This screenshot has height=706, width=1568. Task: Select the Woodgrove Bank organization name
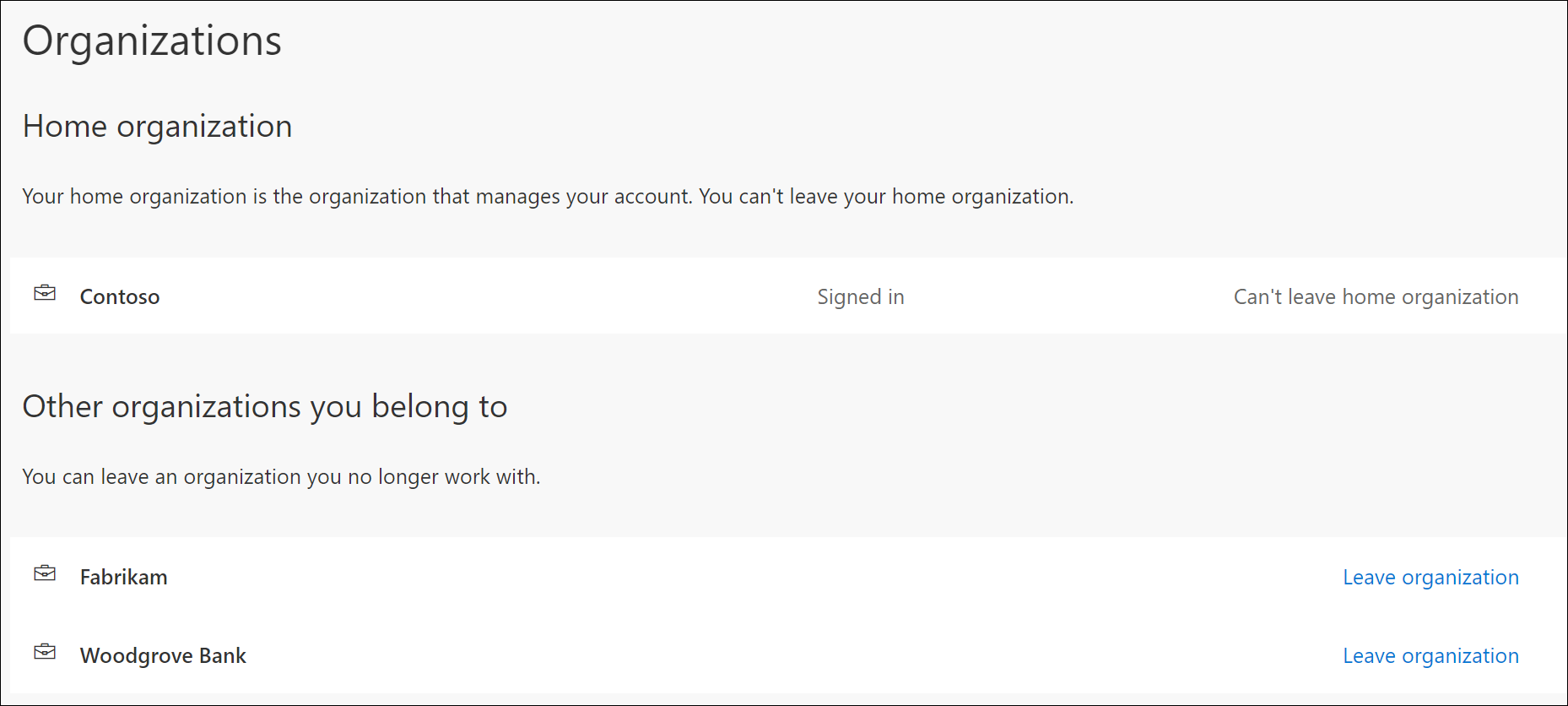[163, 655]
